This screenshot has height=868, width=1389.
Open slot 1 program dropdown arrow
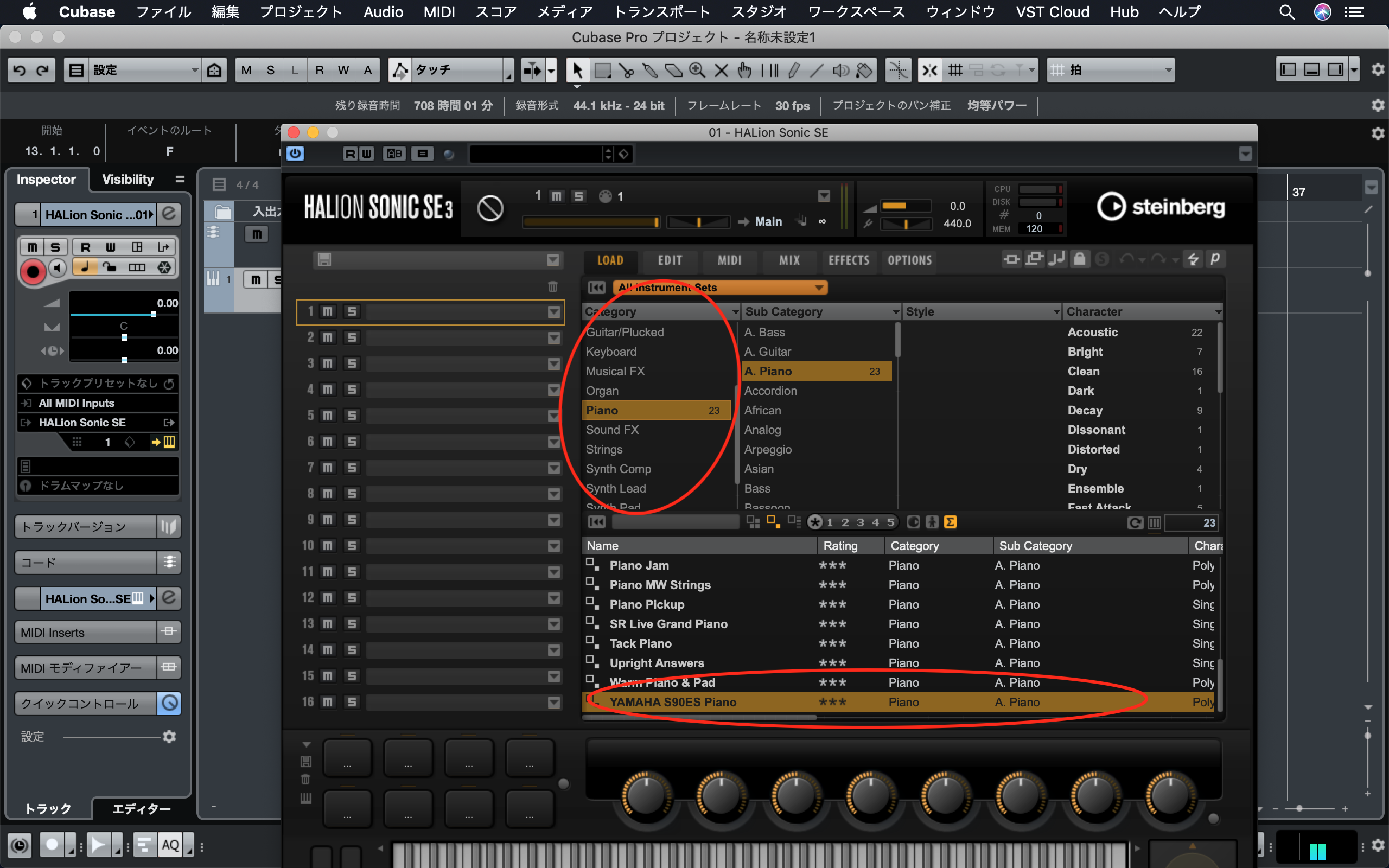click(553, 312)
